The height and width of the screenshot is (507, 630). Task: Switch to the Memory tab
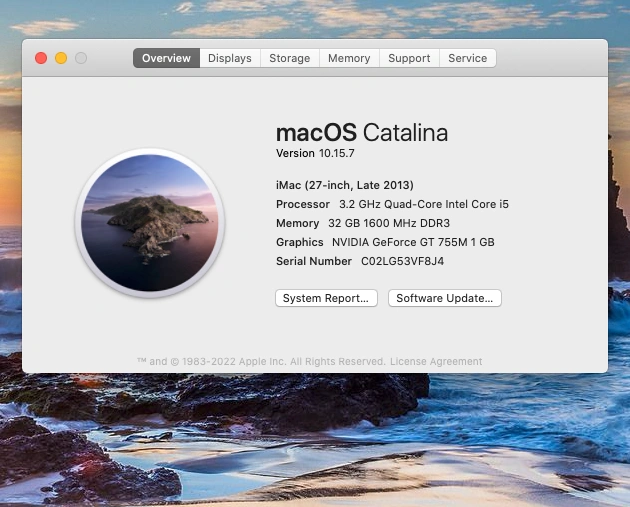pos(349,58)
